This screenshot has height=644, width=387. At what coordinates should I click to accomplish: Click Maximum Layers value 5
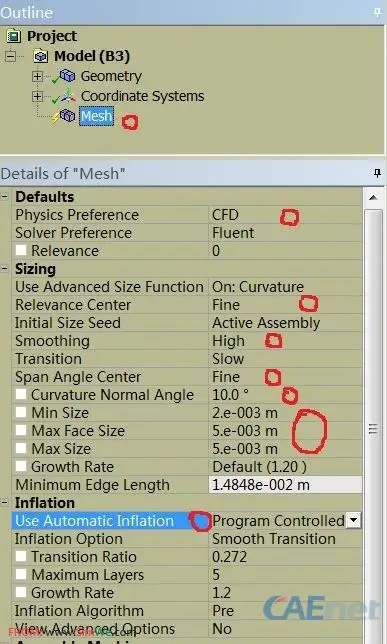[x=216, y=575]
